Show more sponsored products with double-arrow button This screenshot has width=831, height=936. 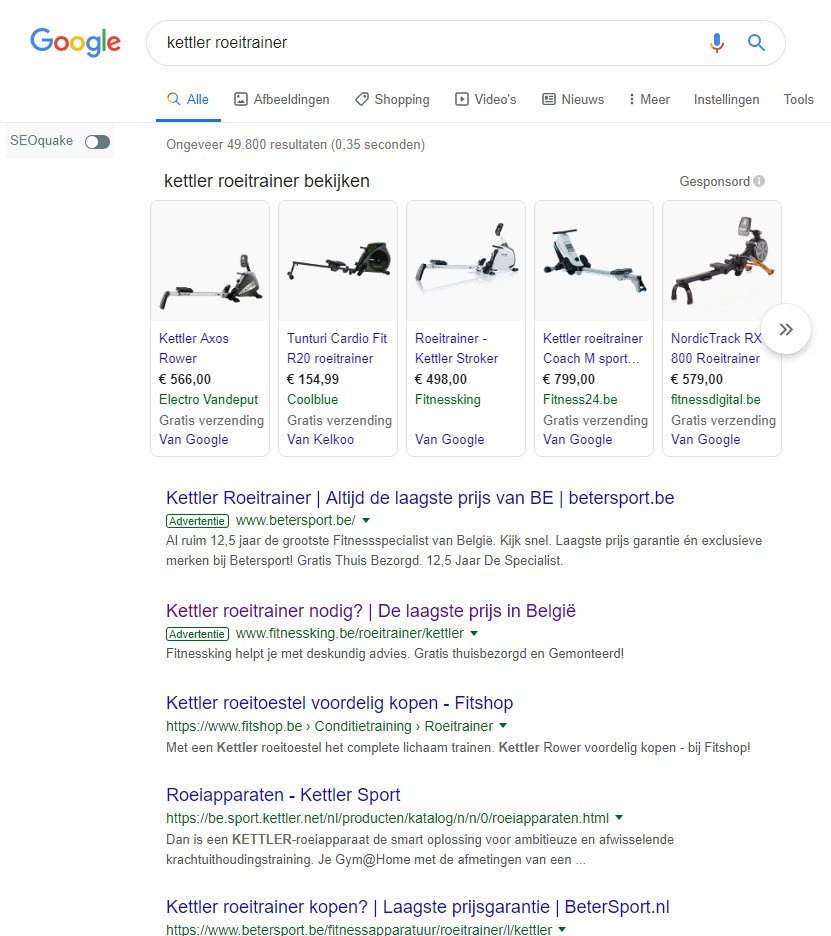point(786,329)
